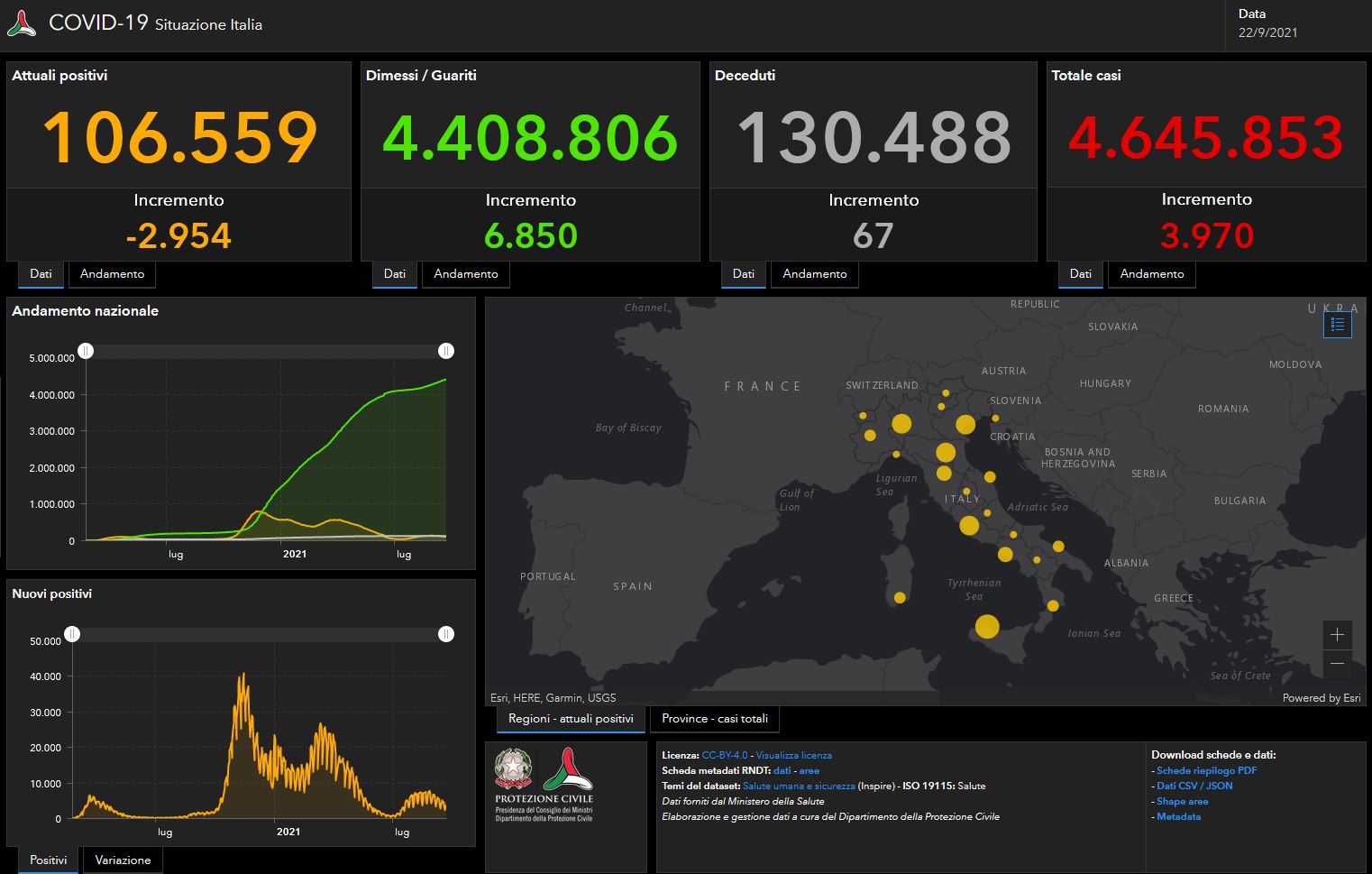
Task: Click the Protezione Civile logo in header
Action: click(22, 24)
